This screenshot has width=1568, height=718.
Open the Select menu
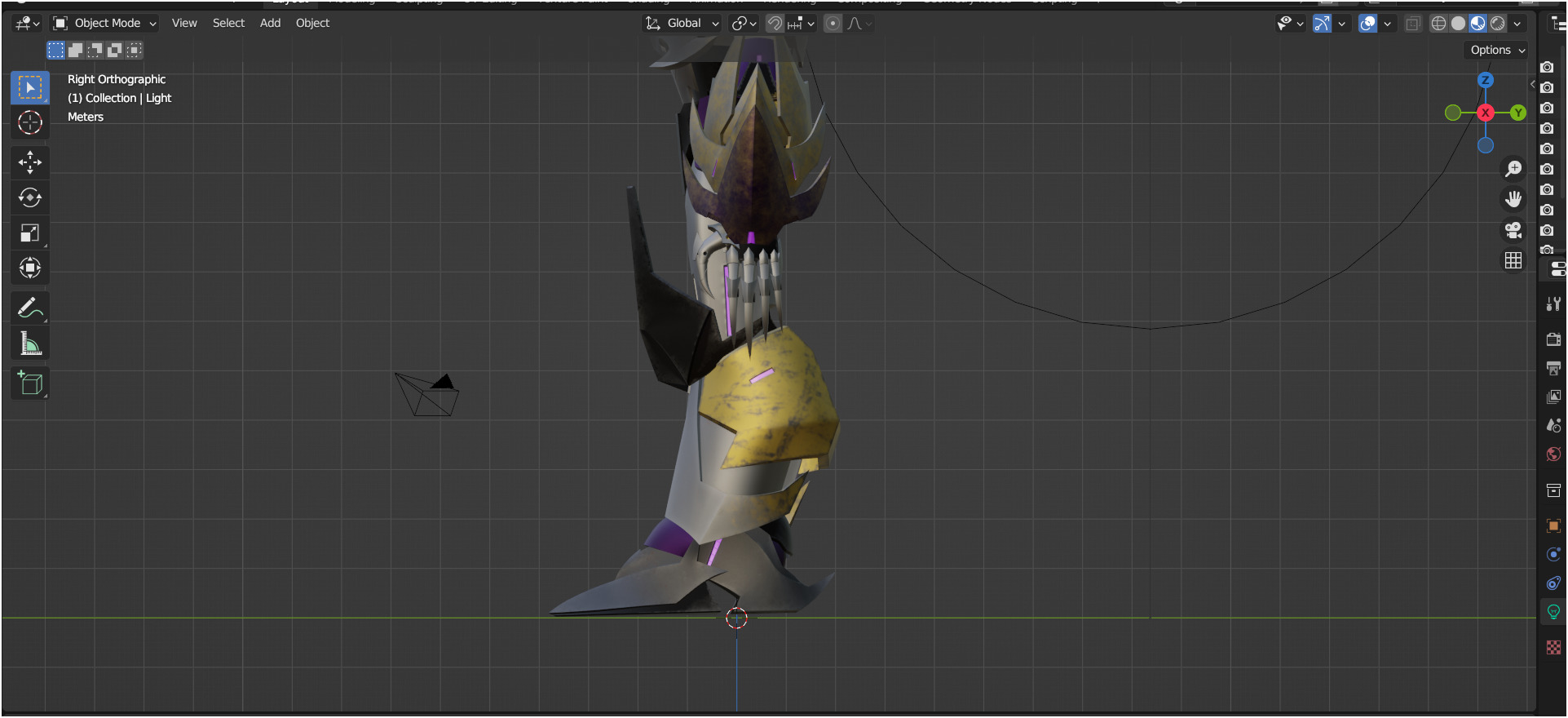[x=228, y=24]
